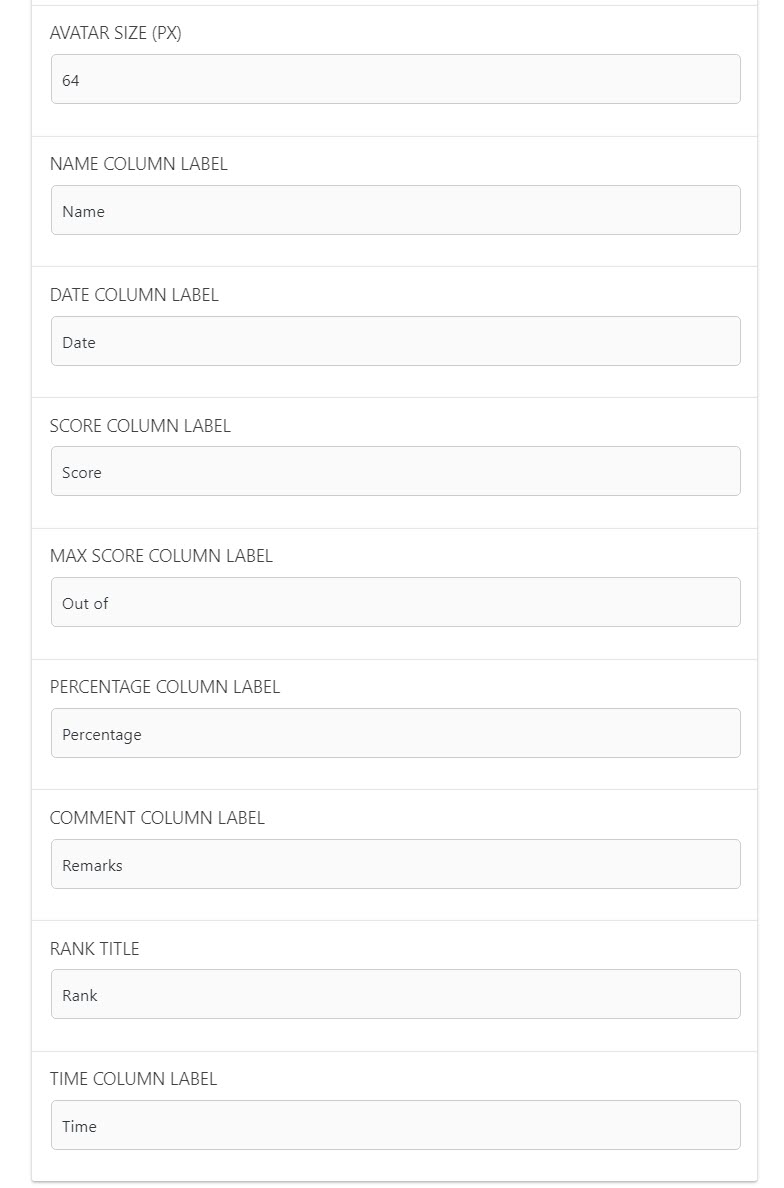Click into the Name Column Label field
The image size is (784, 1188).
click(x=395, y=210)
